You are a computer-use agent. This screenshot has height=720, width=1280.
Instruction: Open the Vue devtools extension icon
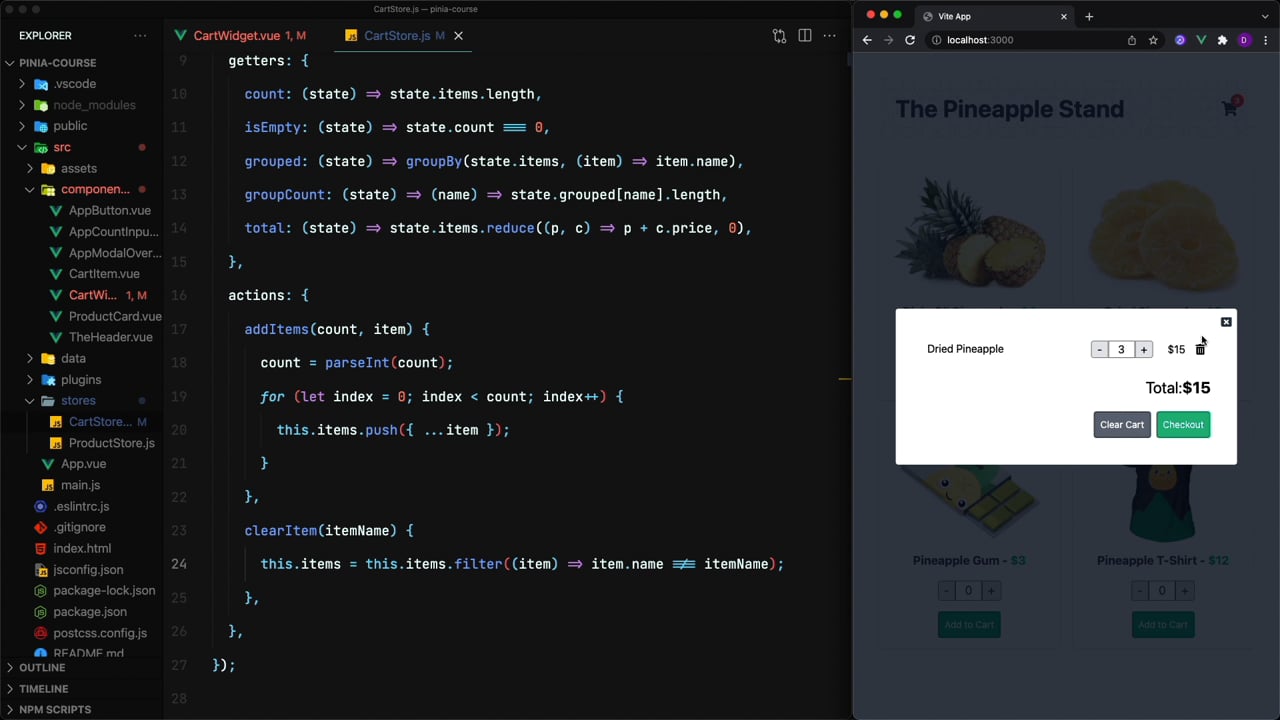coord(1201,40)
